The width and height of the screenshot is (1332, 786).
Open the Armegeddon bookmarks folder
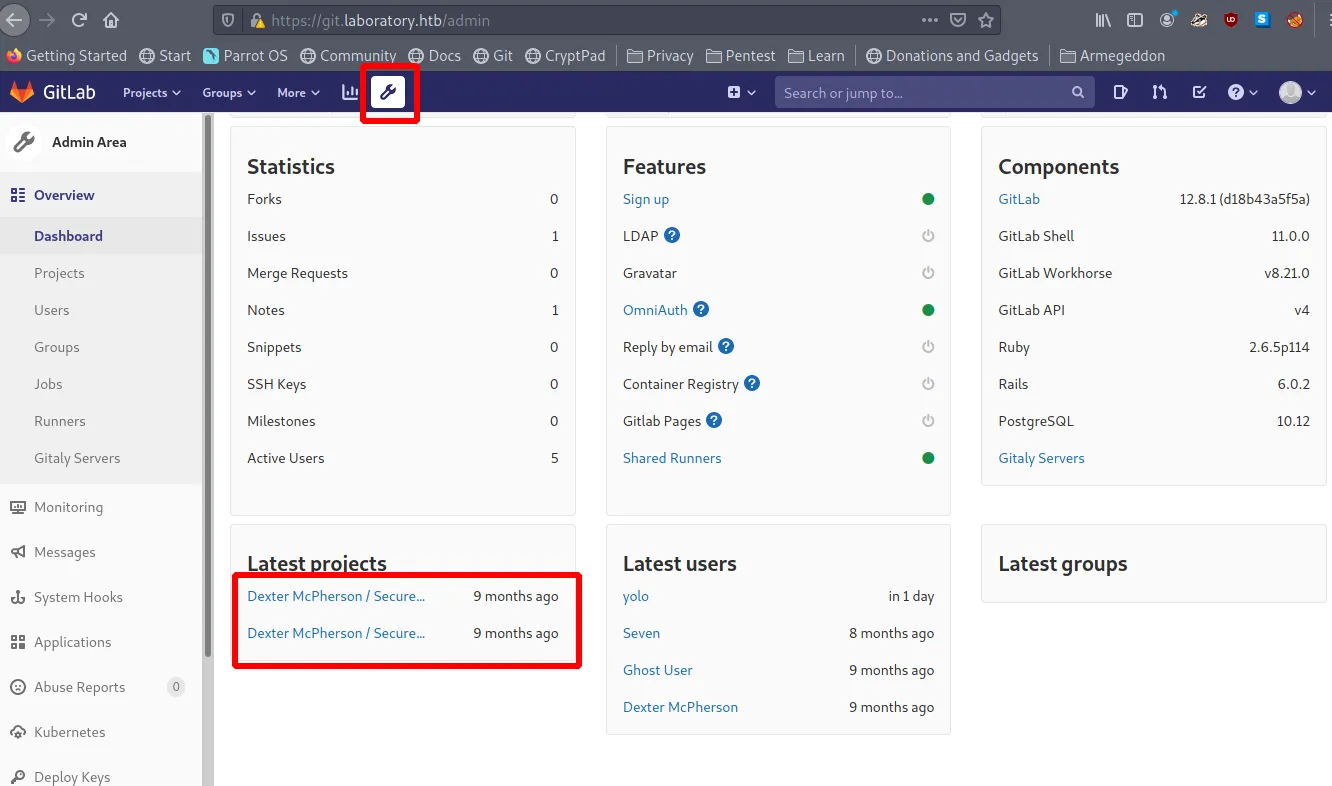tap(1112, 56)
